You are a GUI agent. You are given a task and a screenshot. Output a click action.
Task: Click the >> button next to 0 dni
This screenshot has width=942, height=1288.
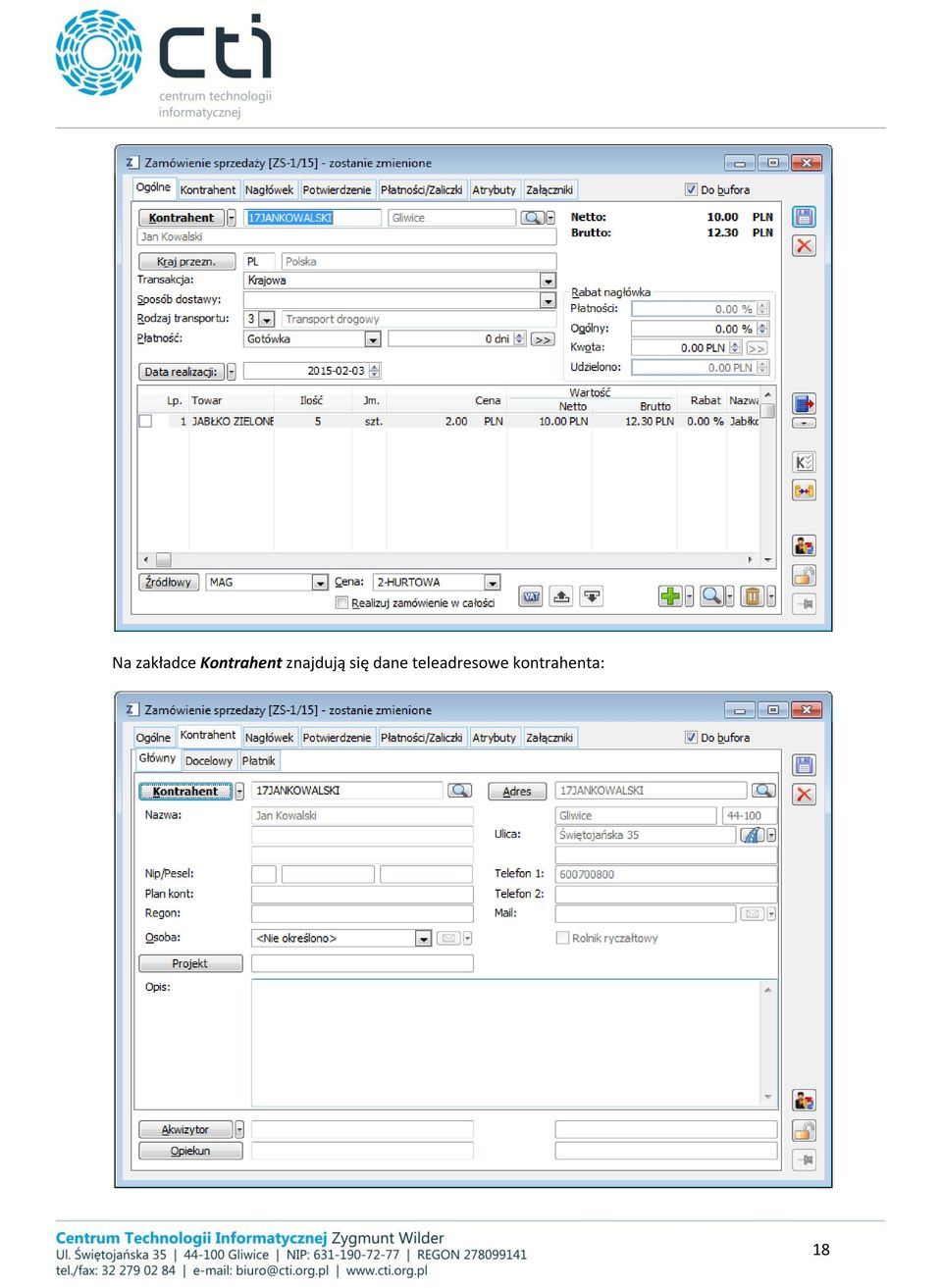(542, 339)
